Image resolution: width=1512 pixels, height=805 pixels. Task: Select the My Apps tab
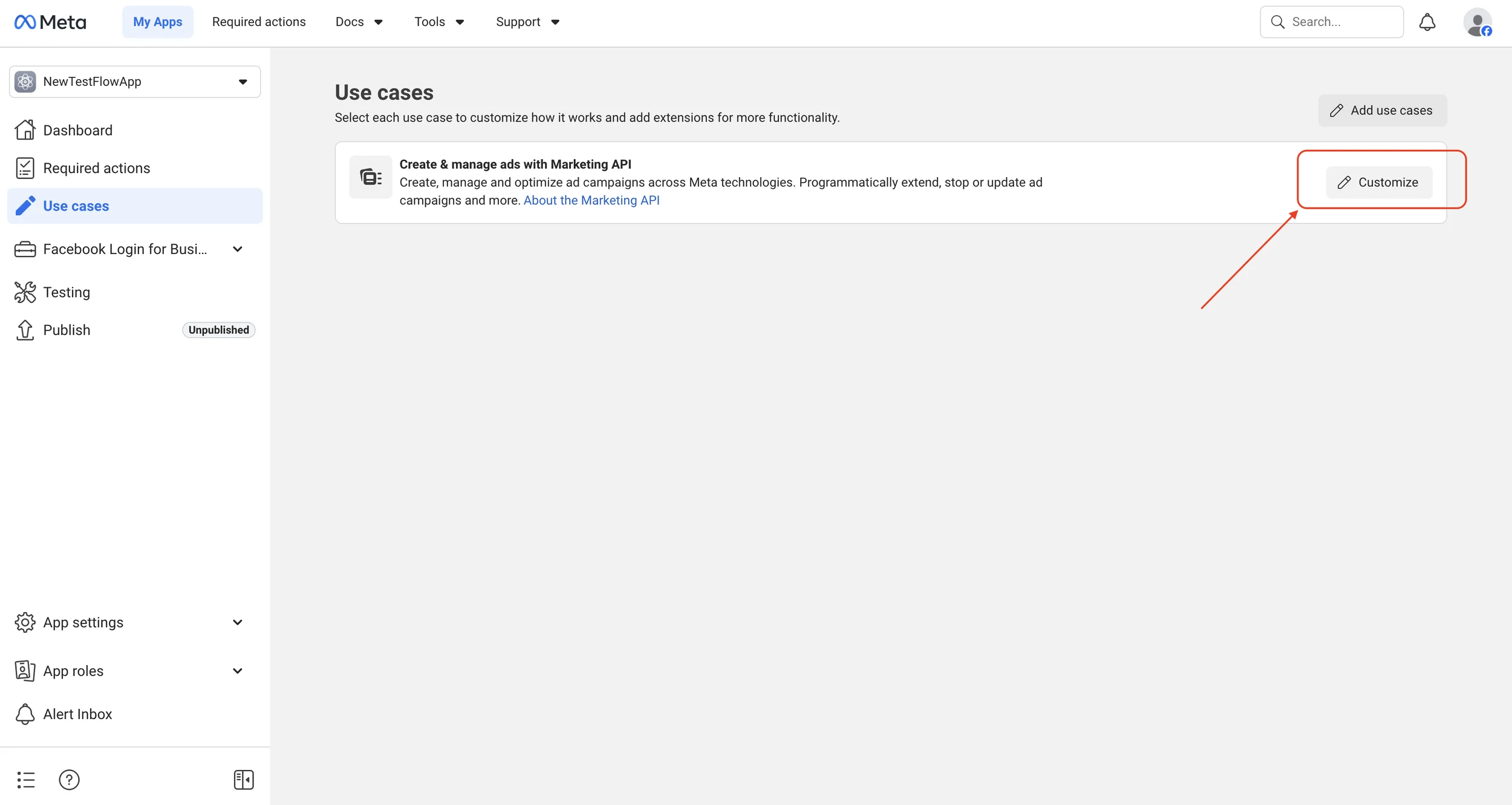click(158, 22)
